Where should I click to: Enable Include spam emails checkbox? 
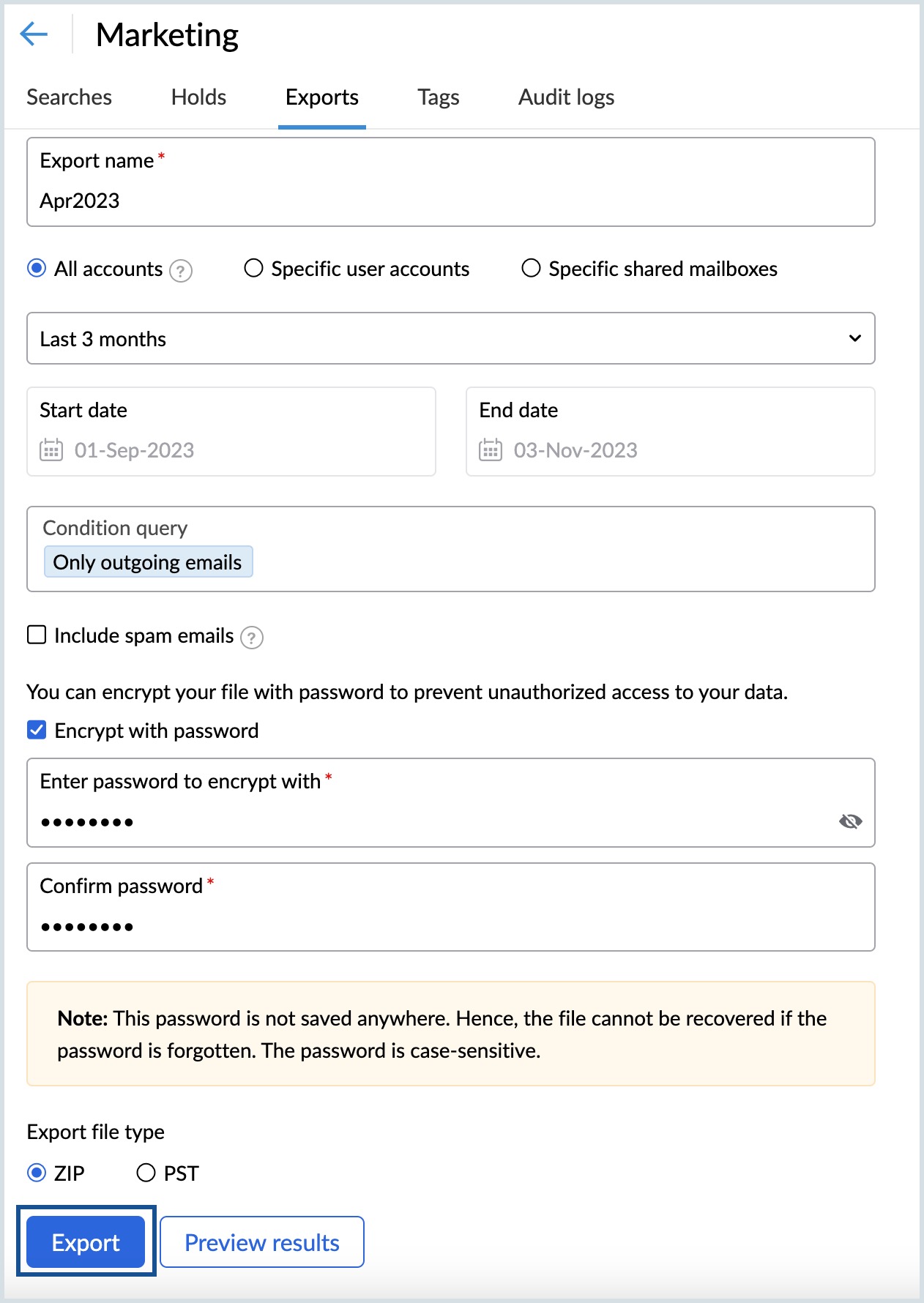pyautogui.click(x=37, y=635)
